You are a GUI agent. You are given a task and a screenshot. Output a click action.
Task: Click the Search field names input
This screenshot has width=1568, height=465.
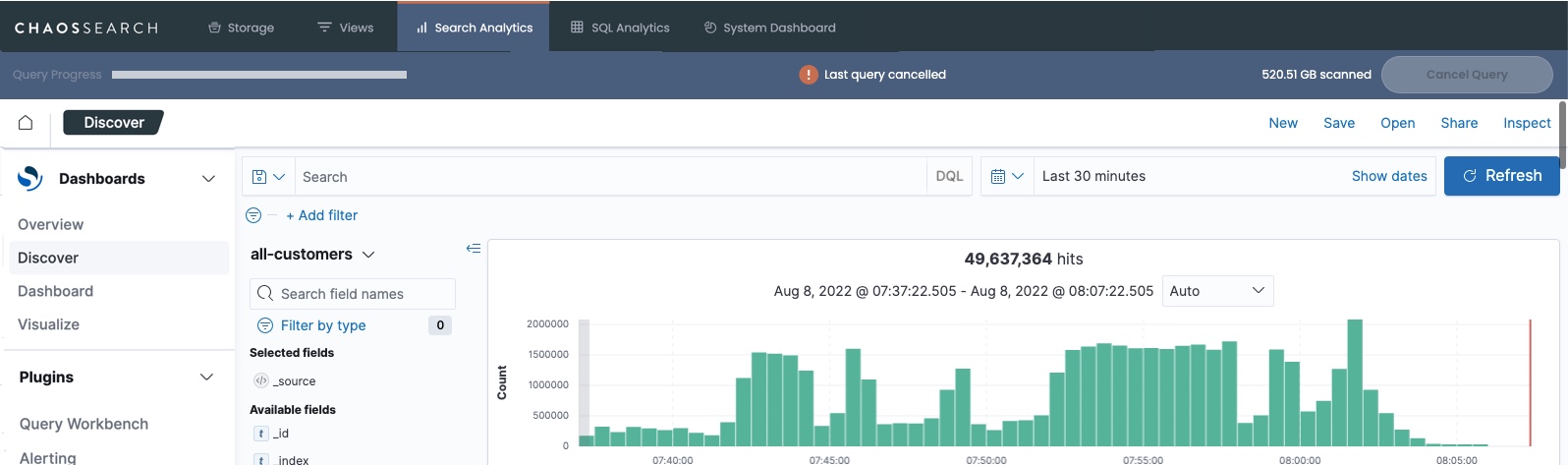coord(353,294)
